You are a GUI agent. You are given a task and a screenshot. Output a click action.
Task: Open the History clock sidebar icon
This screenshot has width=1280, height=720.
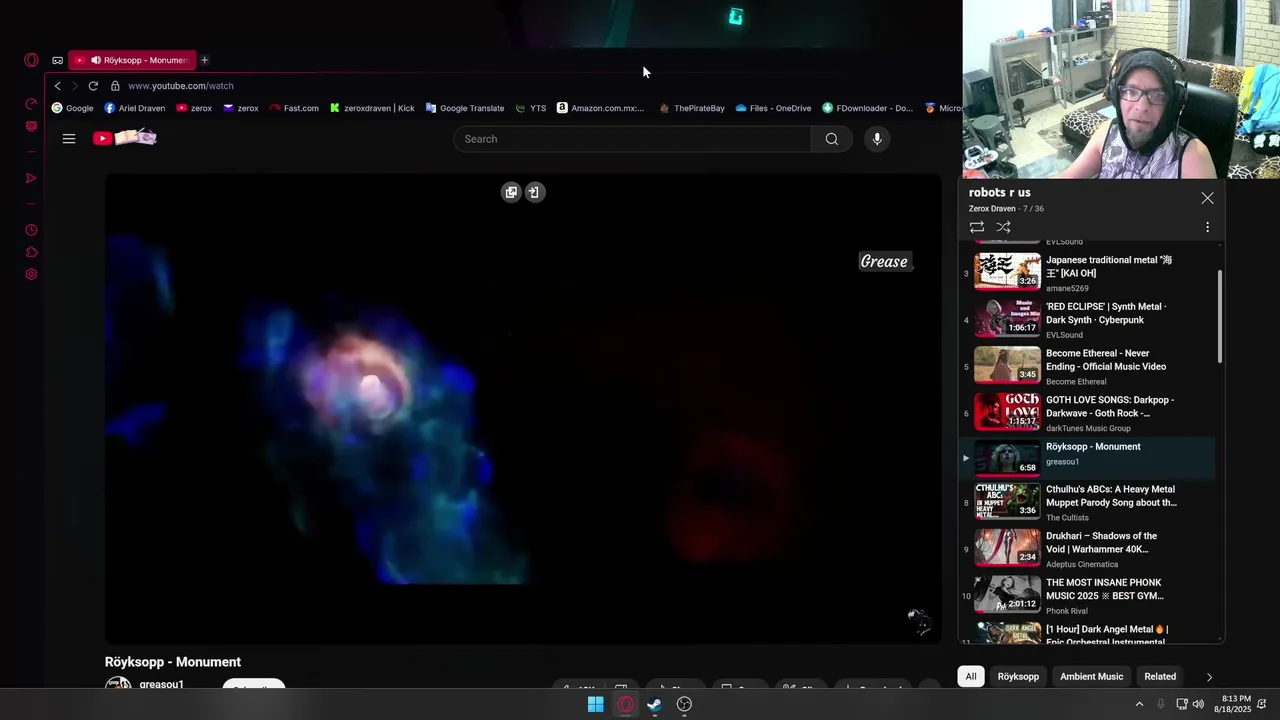pyautogui.click(x=31, y=230)
